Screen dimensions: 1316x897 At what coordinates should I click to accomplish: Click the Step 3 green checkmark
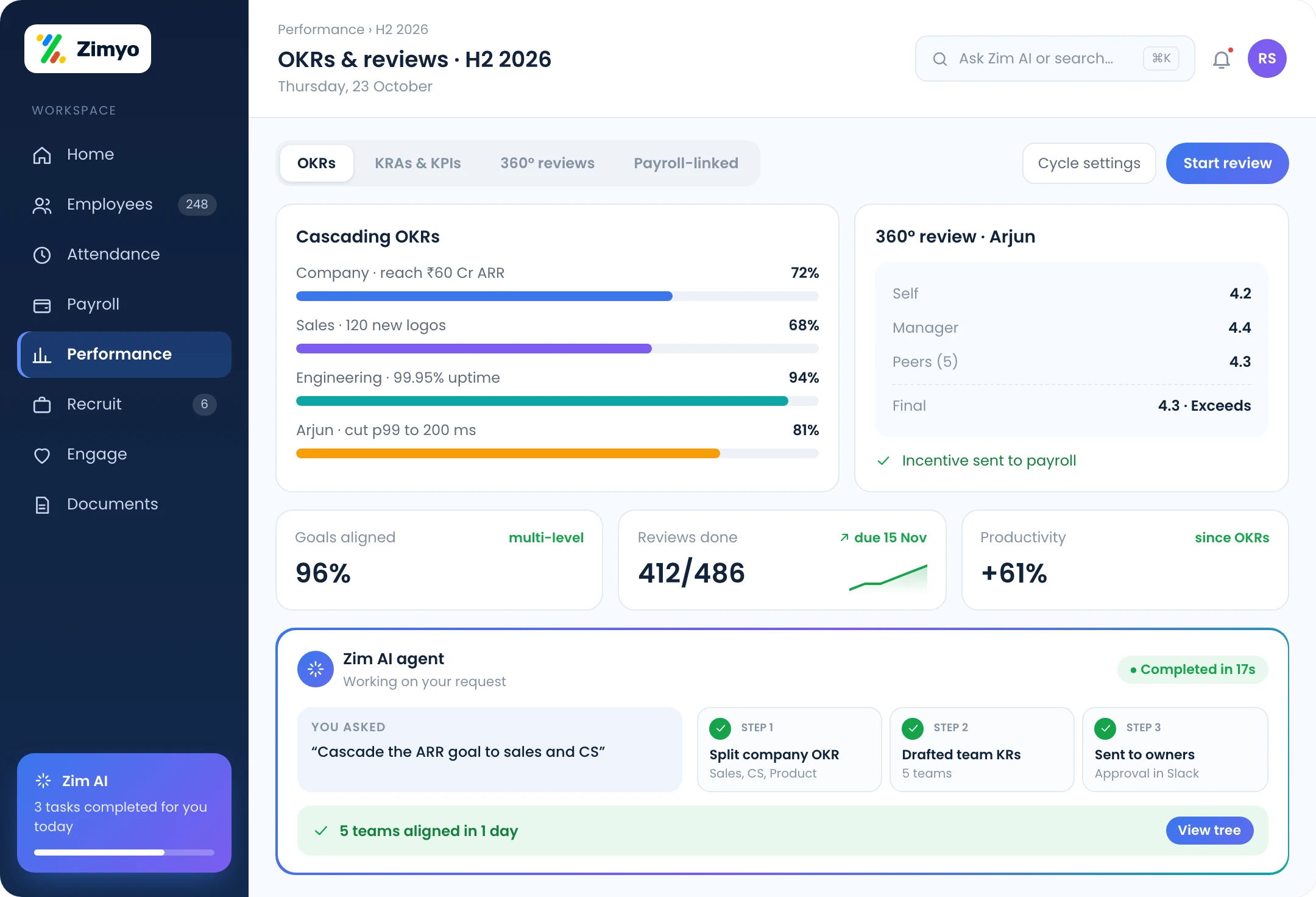click(1105, 728)
